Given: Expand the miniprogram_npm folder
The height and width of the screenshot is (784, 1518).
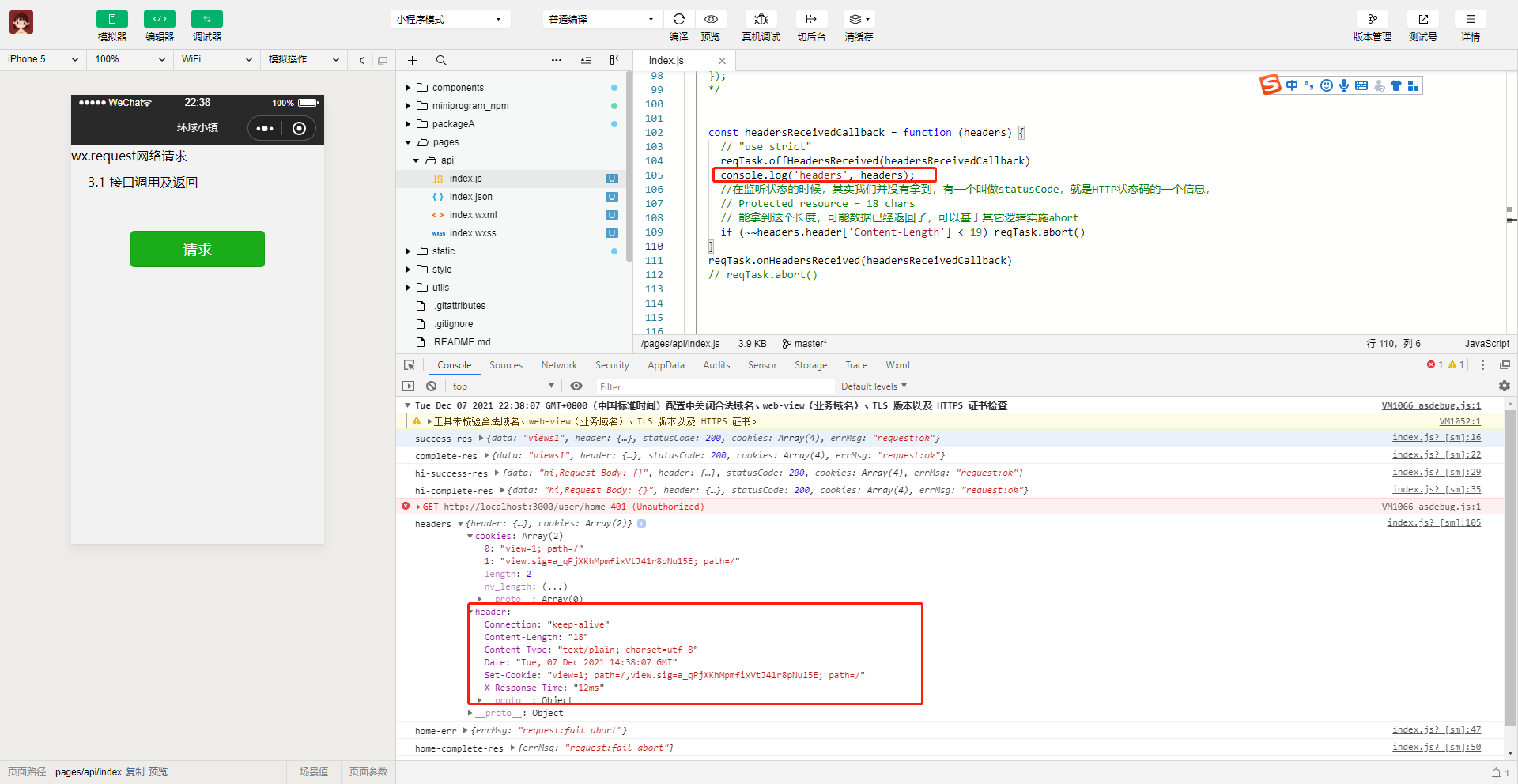Looking at the screenshot, I should click(x=408, y=106).
